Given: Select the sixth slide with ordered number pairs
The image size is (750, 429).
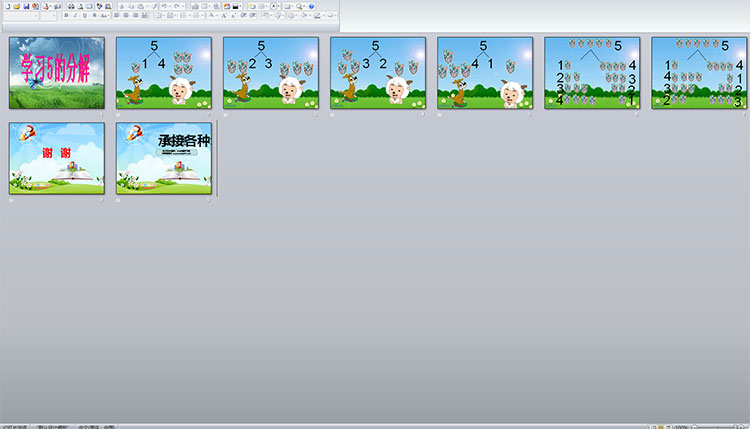Looking at the screenshot, I should click(592, 73).
